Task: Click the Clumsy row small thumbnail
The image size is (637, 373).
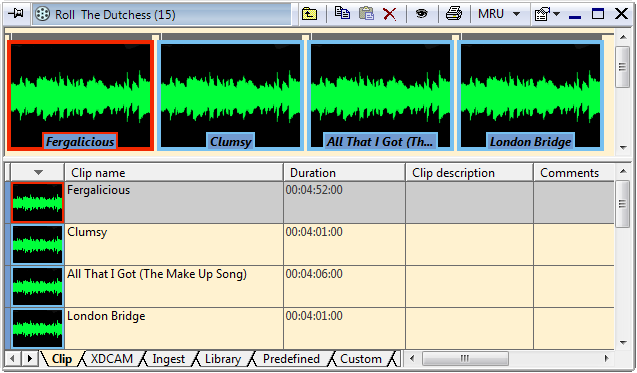Action: coord(37,245)
